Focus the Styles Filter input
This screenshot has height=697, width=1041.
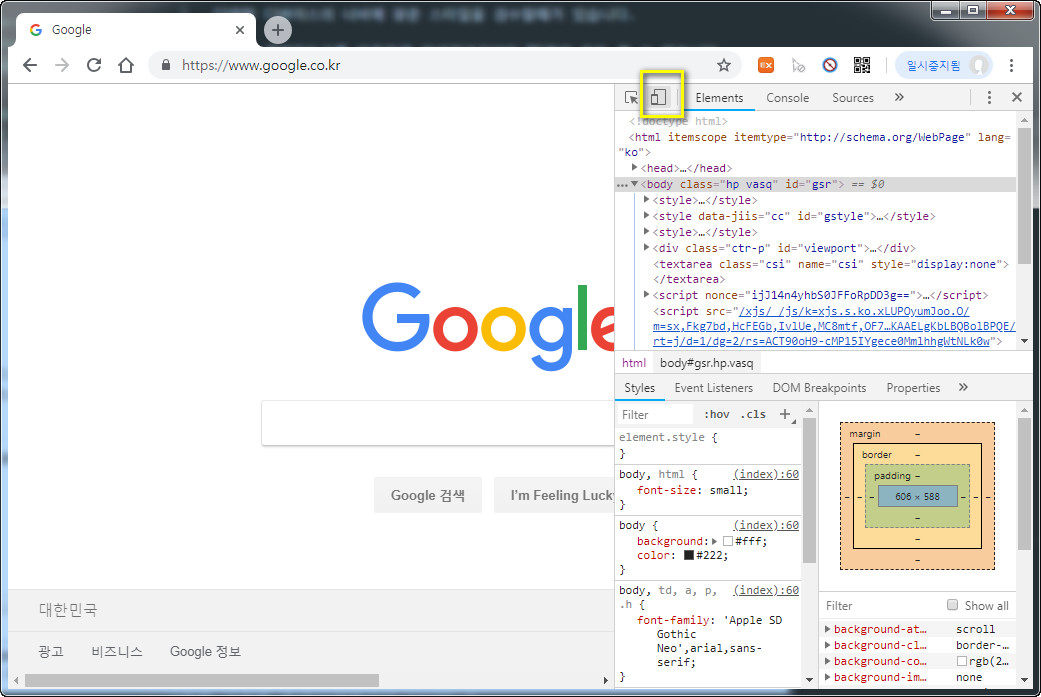[656, 414]
